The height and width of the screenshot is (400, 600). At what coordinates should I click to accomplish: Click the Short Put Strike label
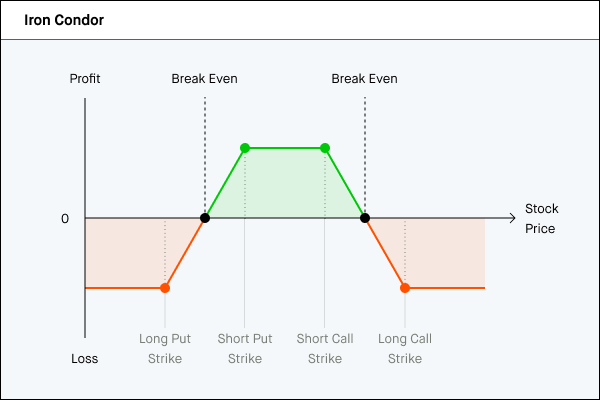click(x=245, y=348)
